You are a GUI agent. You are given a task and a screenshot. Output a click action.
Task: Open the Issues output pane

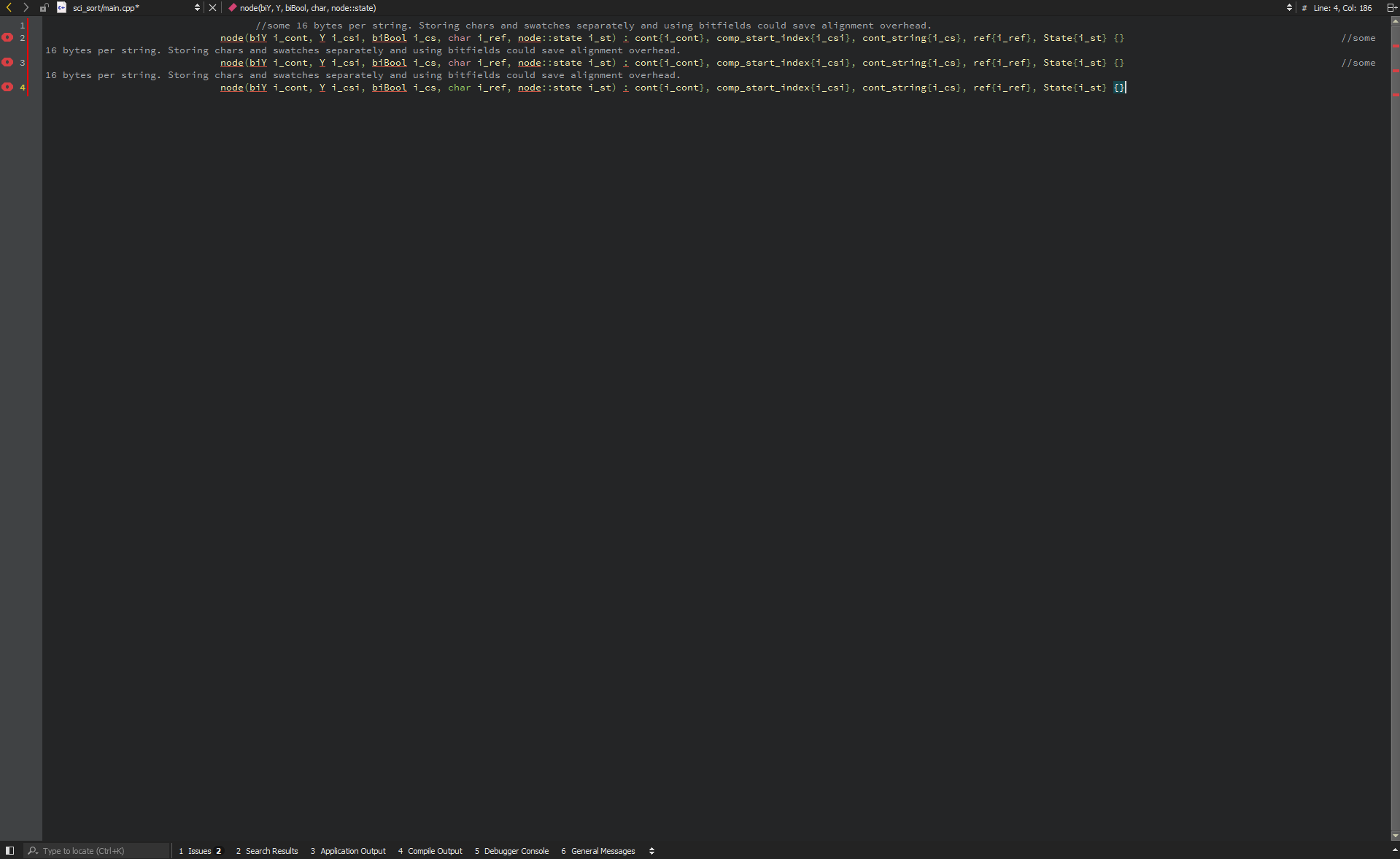tap(200, 851)
